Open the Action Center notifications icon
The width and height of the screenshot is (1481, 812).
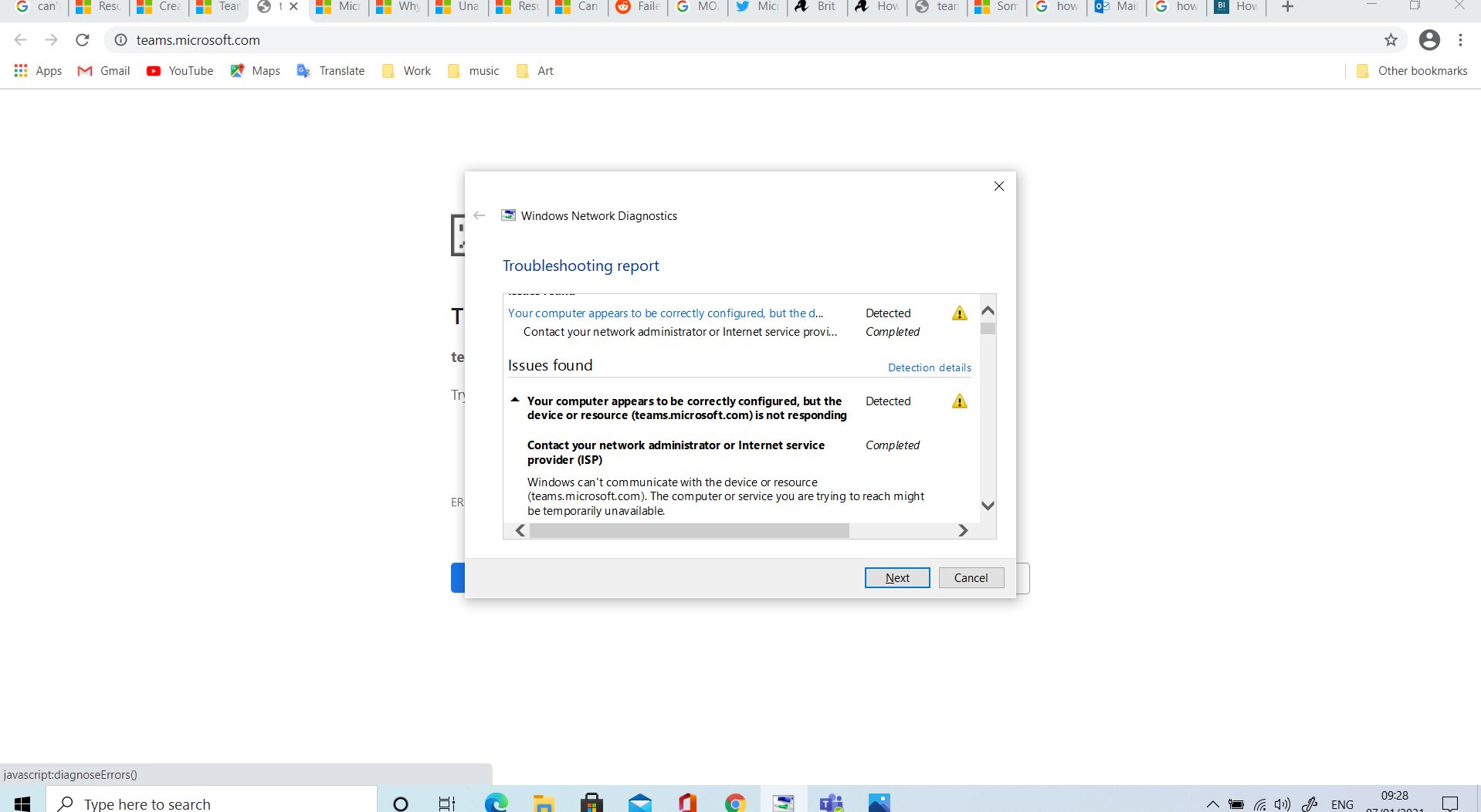click(x=1450, y=803)
